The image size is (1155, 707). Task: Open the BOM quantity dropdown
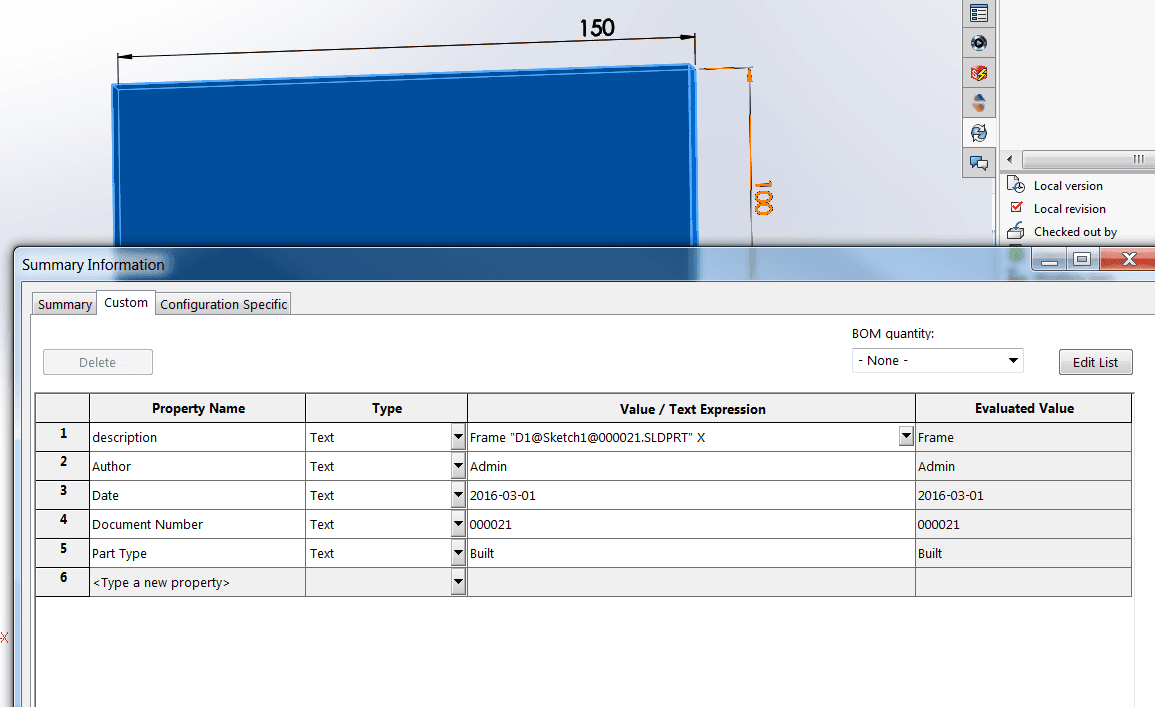pos(937,361)
